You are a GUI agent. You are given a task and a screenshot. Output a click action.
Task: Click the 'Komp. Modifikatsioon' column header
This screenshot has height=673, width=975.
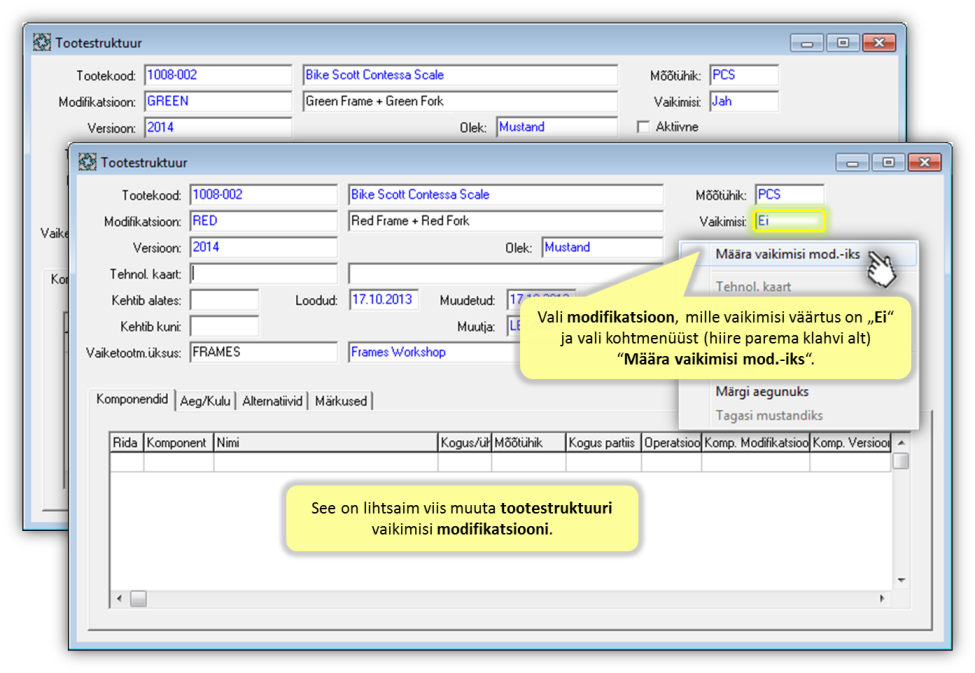[756, 443]
